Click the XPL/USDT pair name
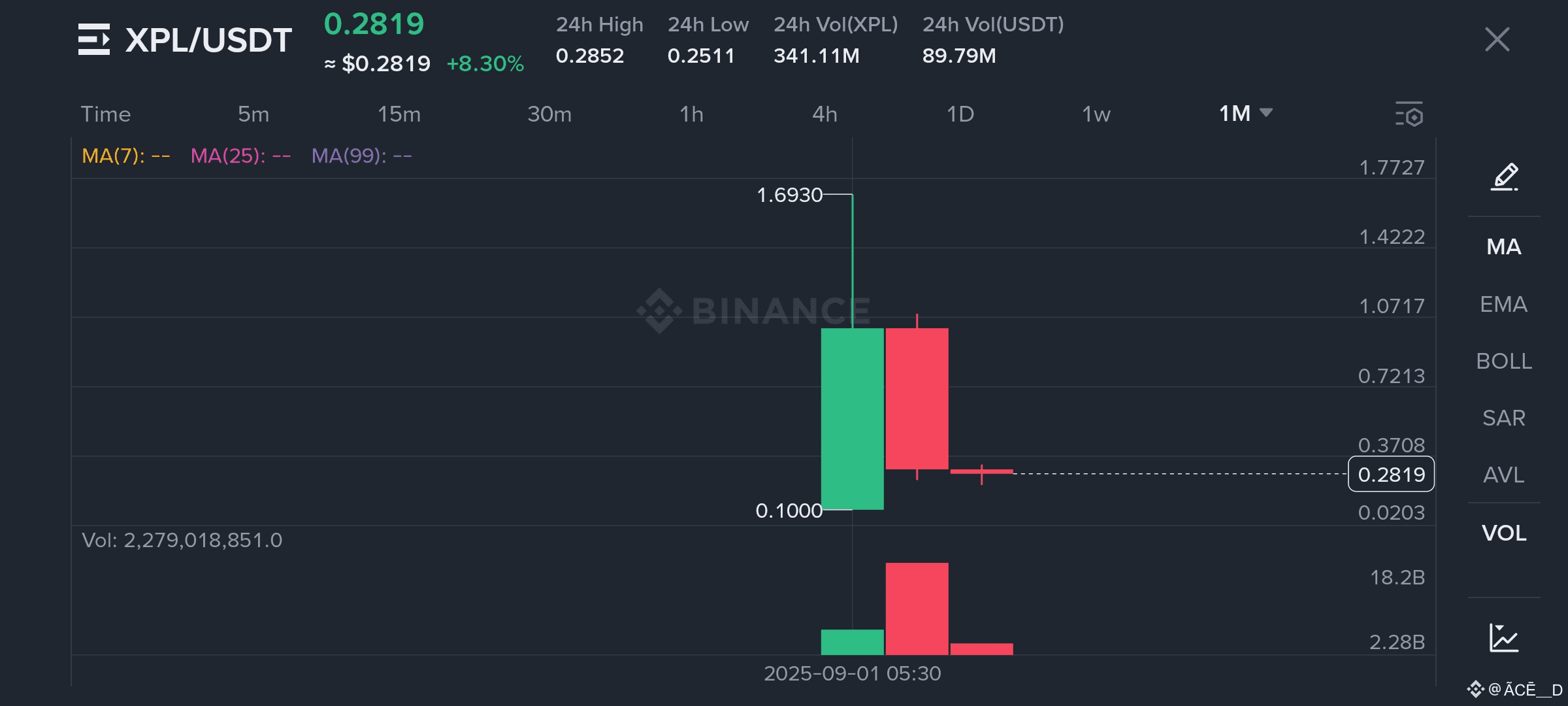This screenshot has height=706, width=1568. 208,41
